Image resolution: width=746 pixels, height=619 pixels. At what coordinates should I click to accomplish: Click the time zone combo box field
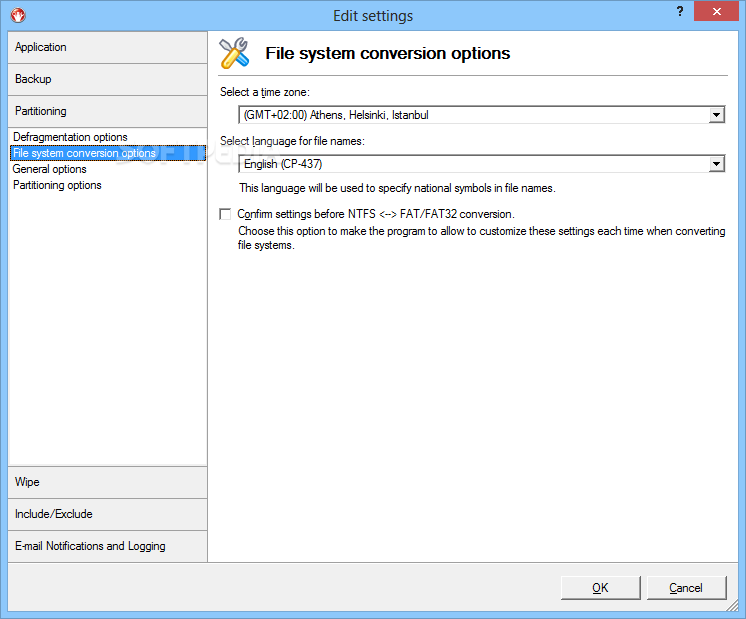[481, 115]
